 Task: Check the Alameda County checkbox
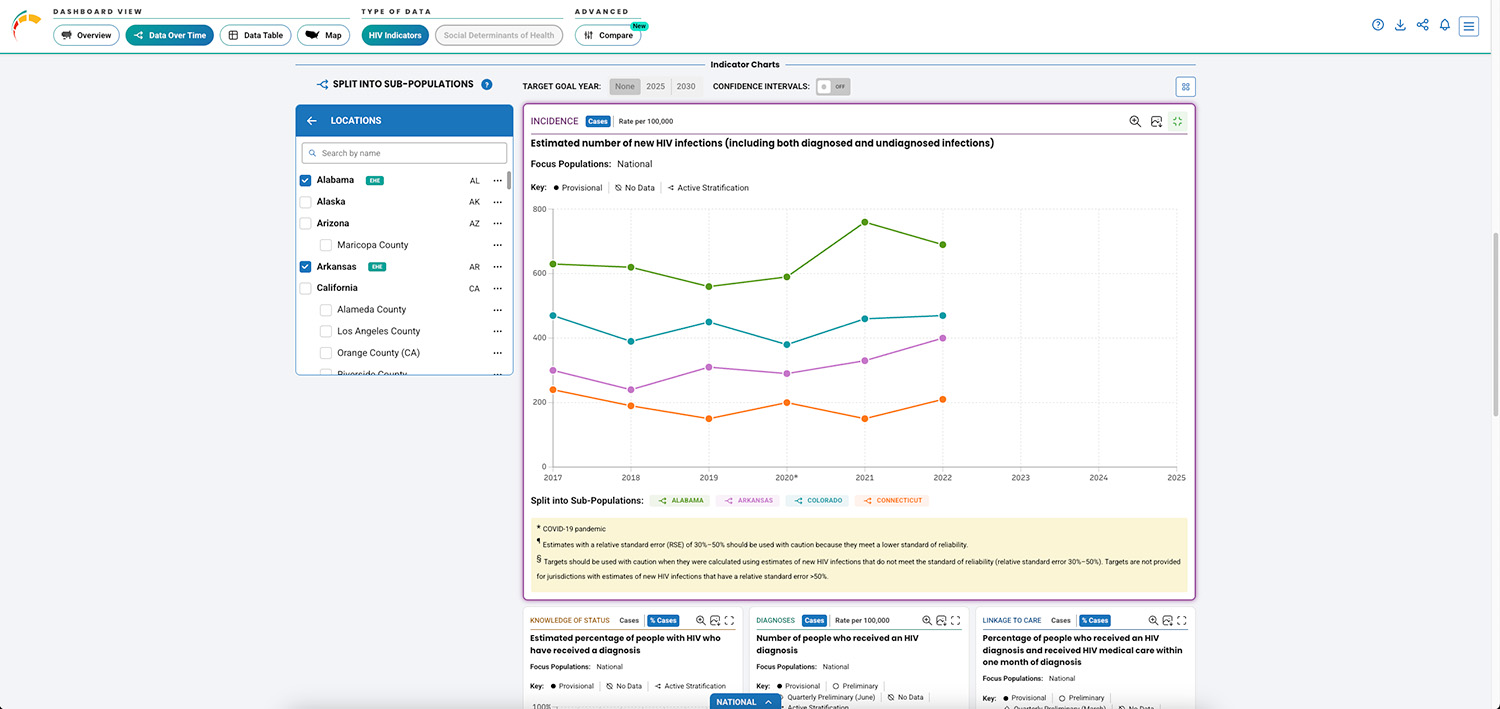(x=326, y=310)
